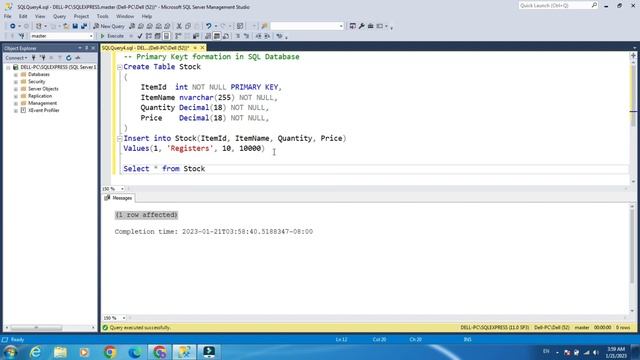
Task: Collapse the DELL-PC\SQLEXPRESS server node
Action: 8,67
